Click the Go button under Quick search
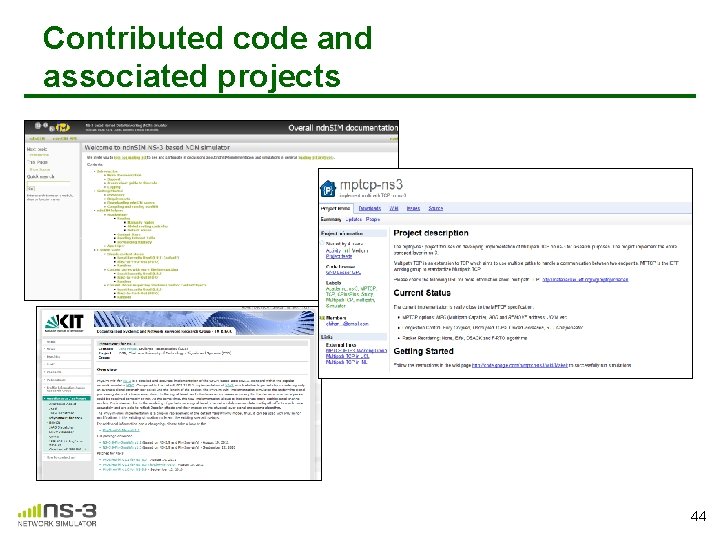This screenshot has height=540, width=720. 31,189
